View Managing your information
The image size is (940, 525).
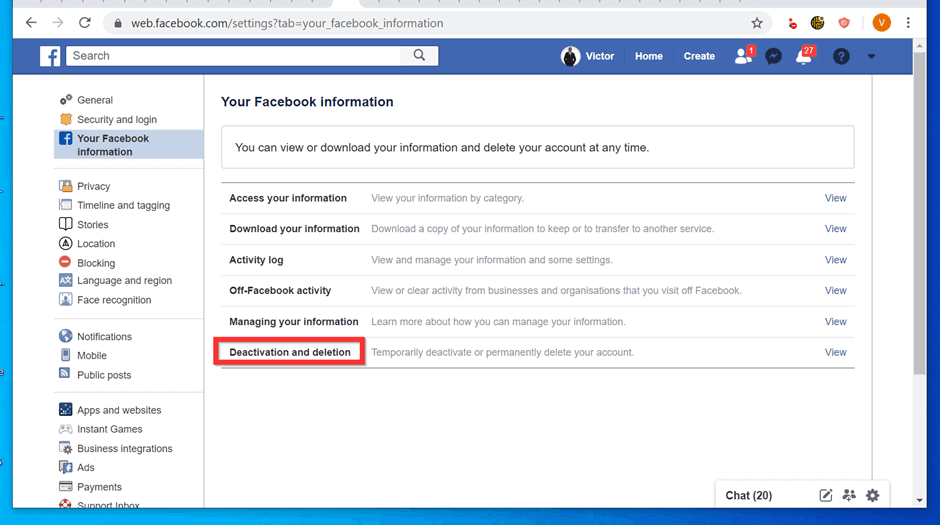pyautogui.click(x=835, y=322)
